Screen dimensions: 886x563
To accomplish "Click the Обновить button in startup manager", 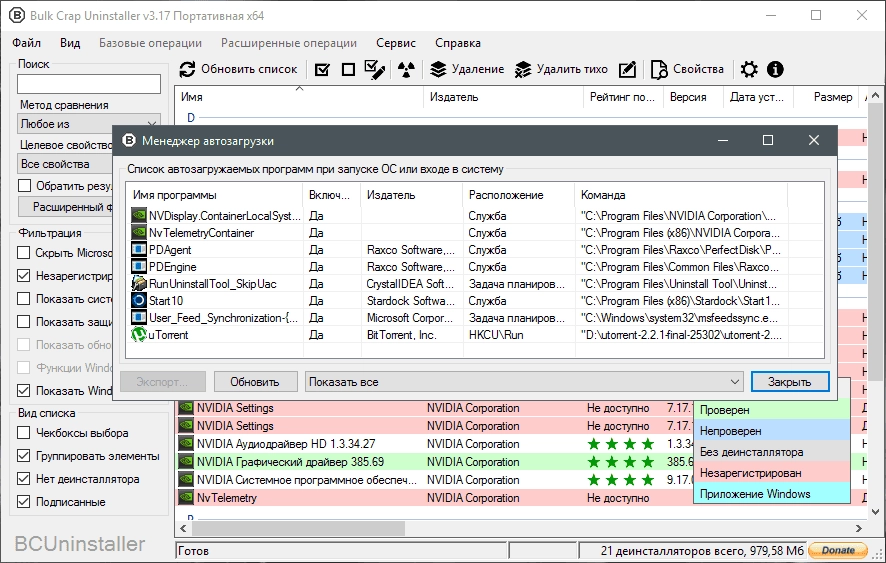I will [x=255, y=382].
